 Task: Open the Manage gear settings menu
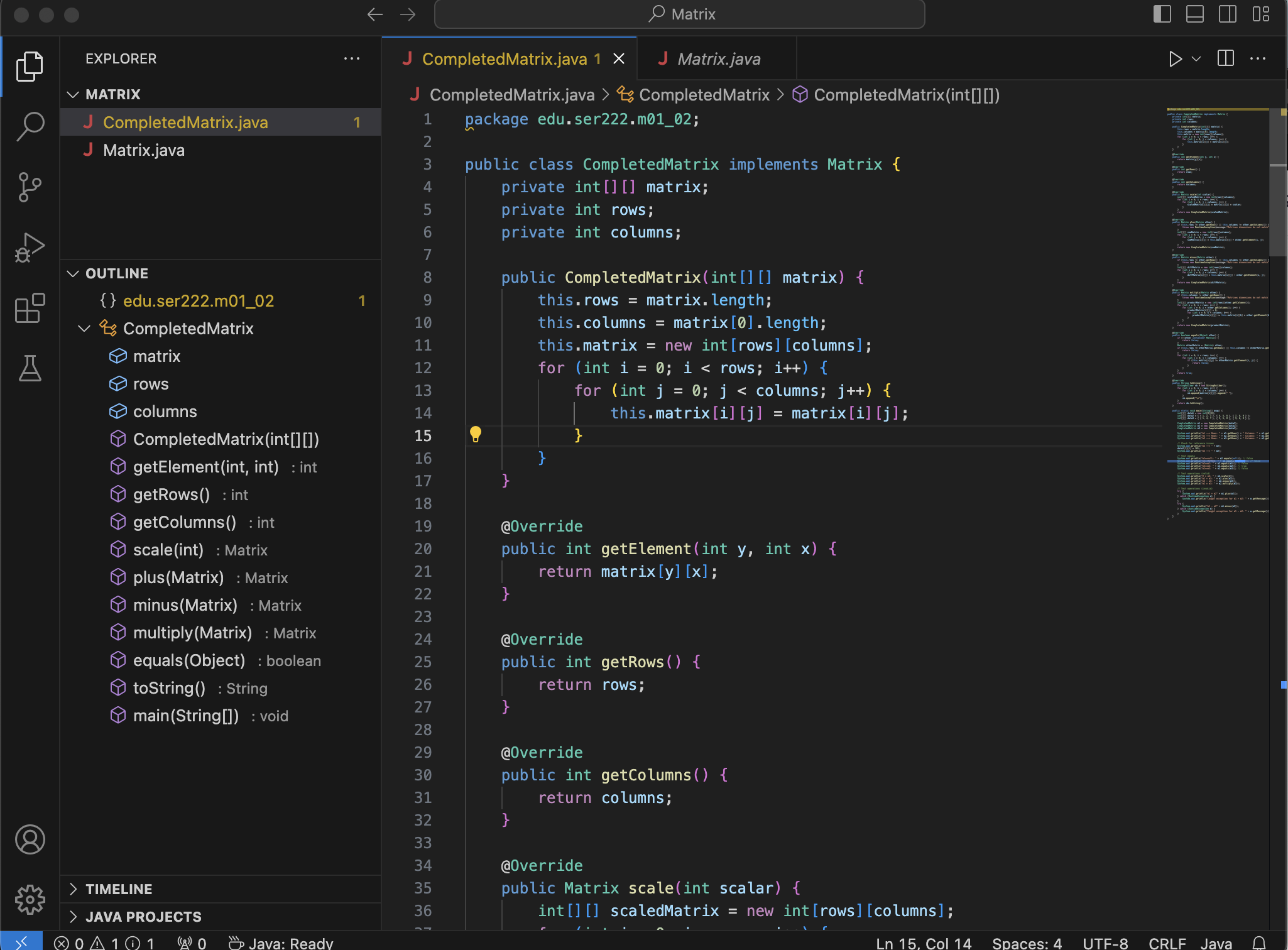tap(30, 900)
